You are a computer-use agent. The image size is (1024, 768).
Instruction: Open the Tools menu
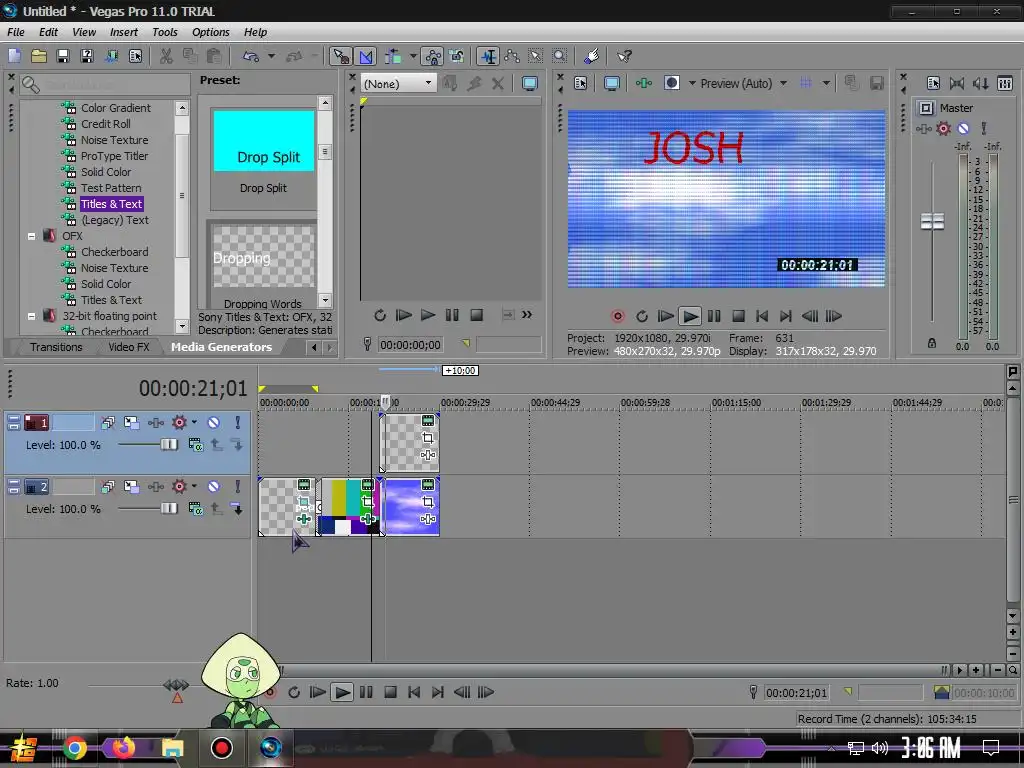[x=165, y=32]
